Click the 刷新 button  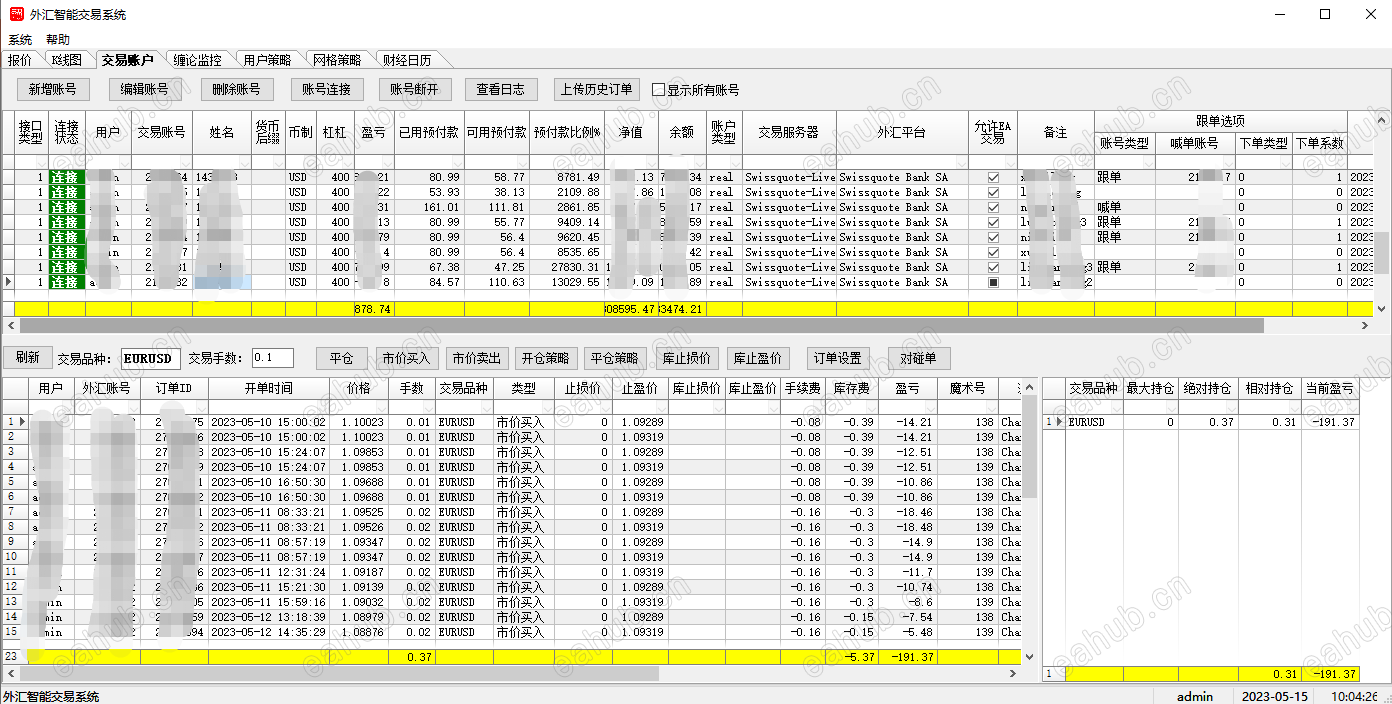click(28, 358)
